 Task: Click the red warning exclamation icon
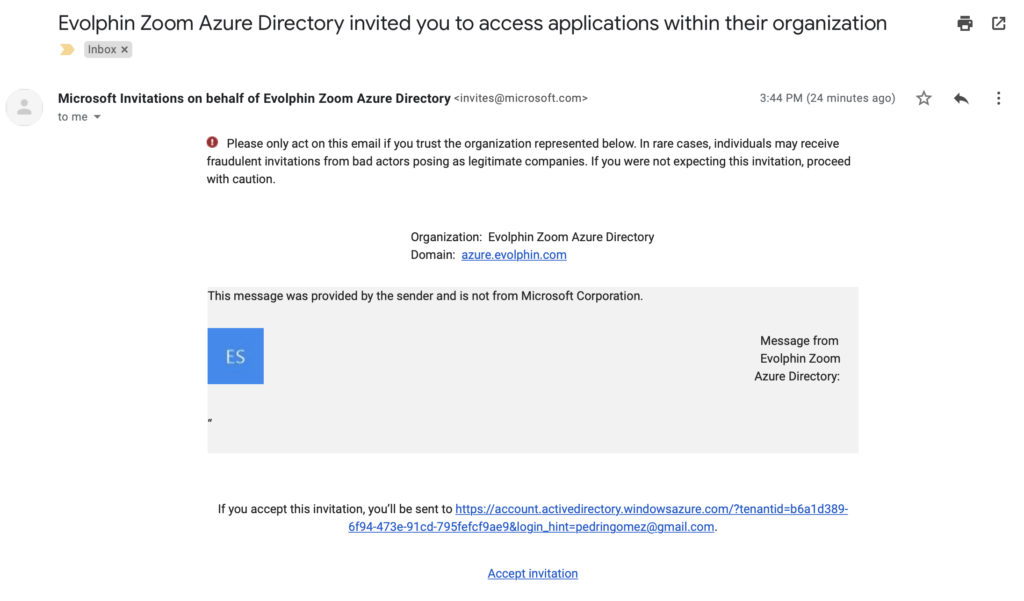(212, 142)
